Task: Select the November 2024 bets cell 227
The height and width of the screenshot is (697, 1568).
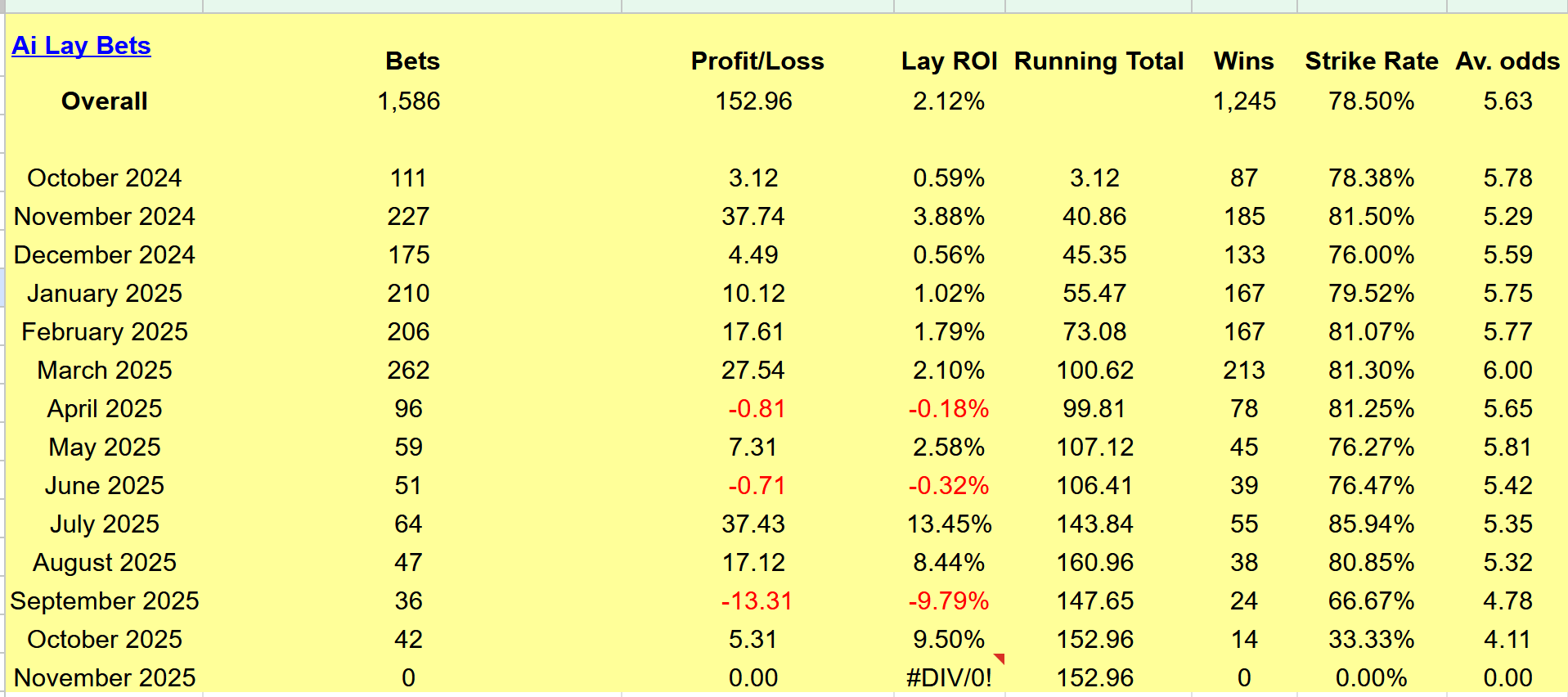Action: (x=408, y=217)
